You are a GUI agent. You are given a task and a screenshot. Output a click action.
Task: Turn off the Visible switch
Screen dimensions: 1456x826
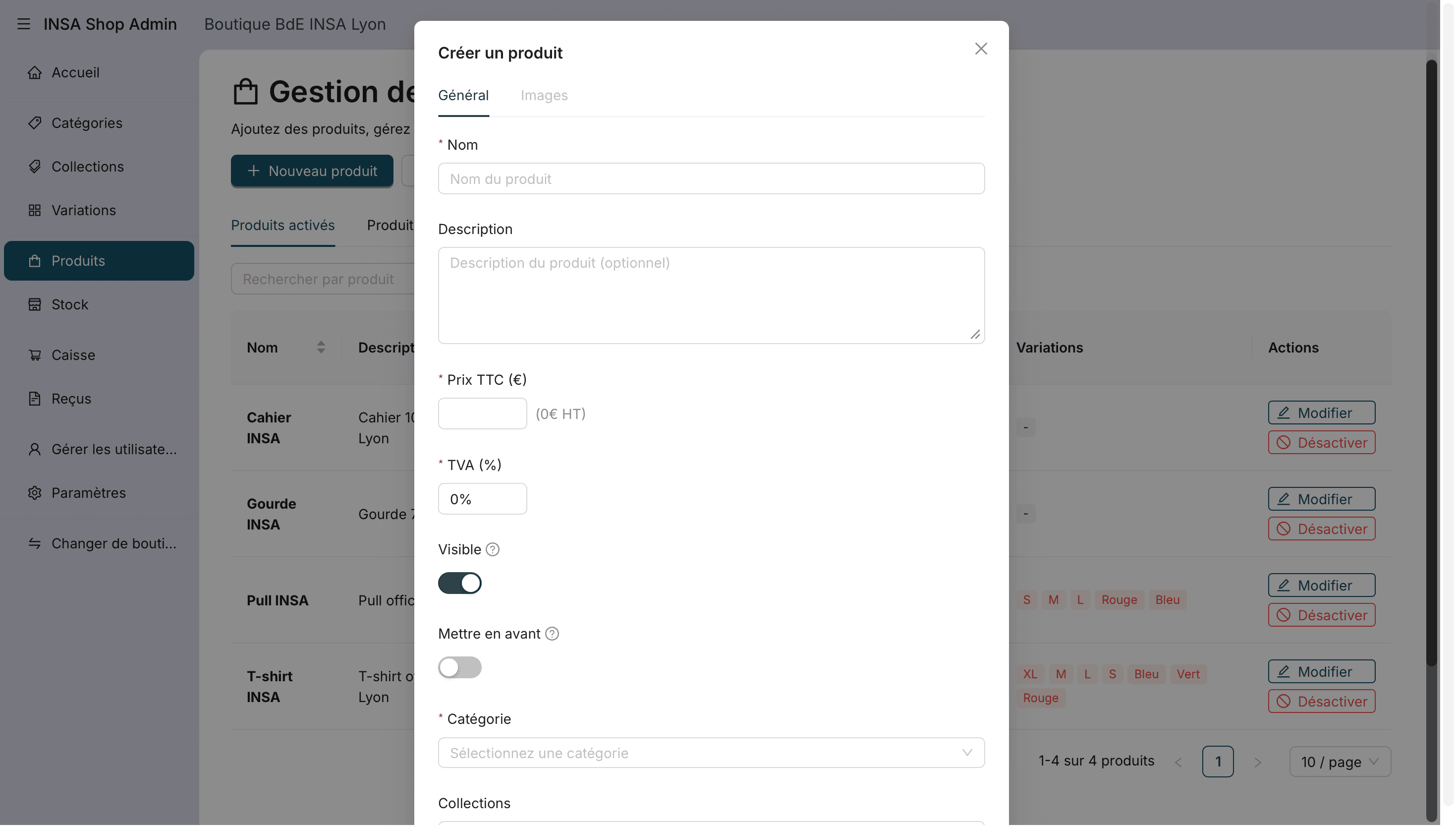pos(460,583)
